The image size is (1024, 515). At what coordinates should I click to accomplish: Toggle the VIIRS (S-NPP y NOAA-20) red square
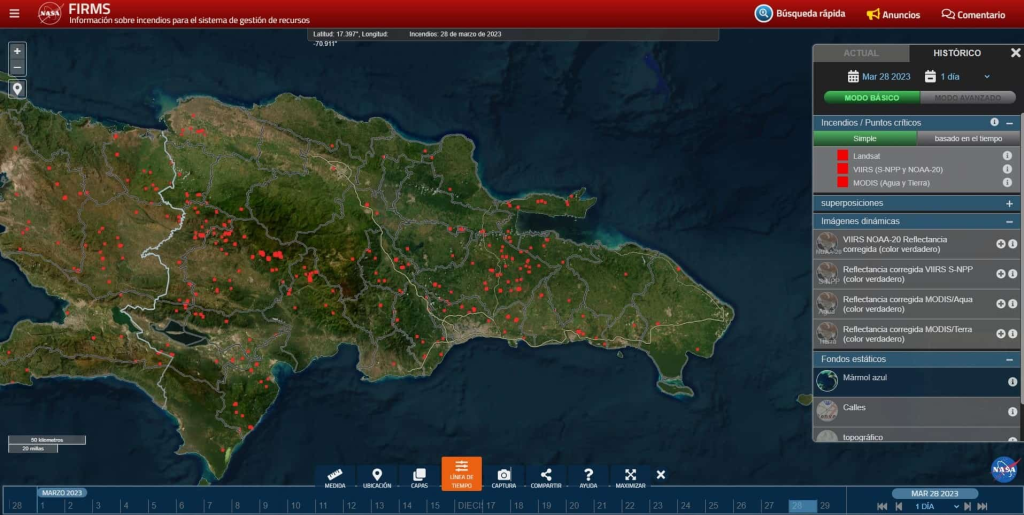click(x=842, y=168)
